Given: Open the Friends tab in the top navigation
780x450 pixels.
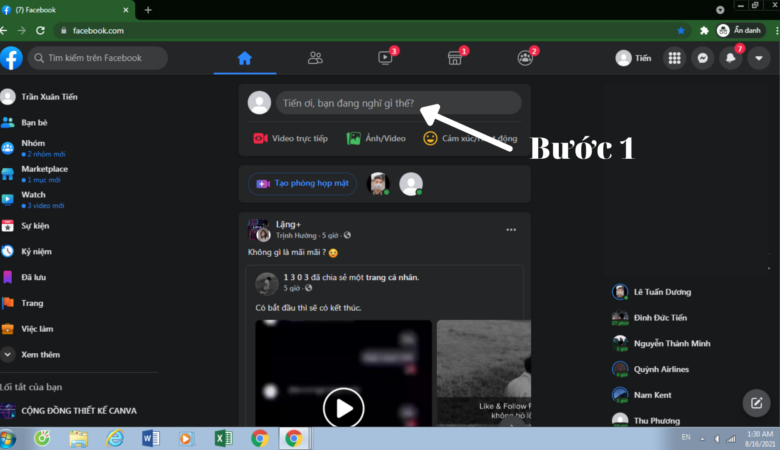Looking at the screenshot, I should pos(315,58).
